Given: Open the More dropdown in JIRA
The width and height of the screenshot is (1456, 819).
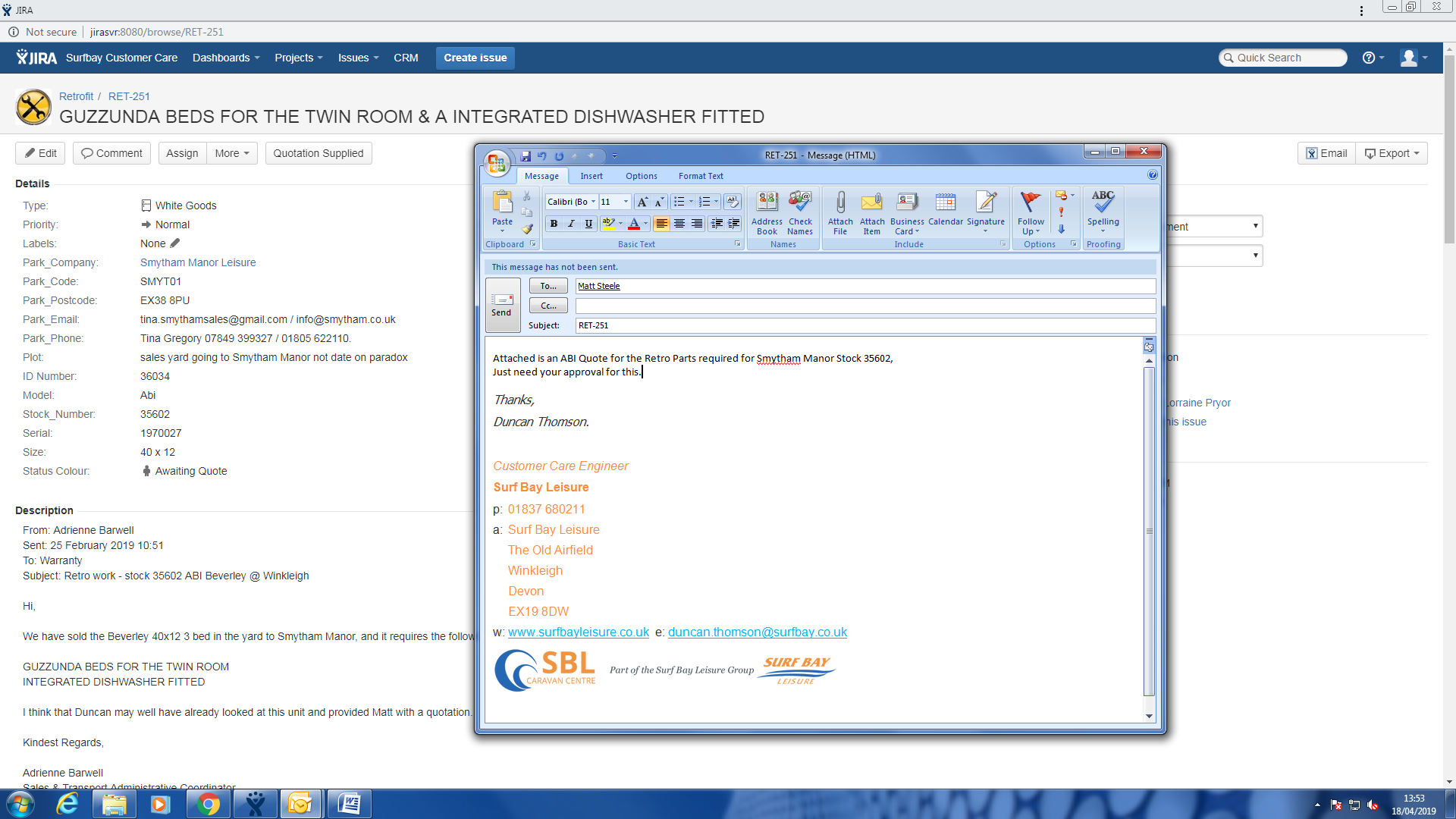Looking at the screenshot, I should tap(231, 153).
